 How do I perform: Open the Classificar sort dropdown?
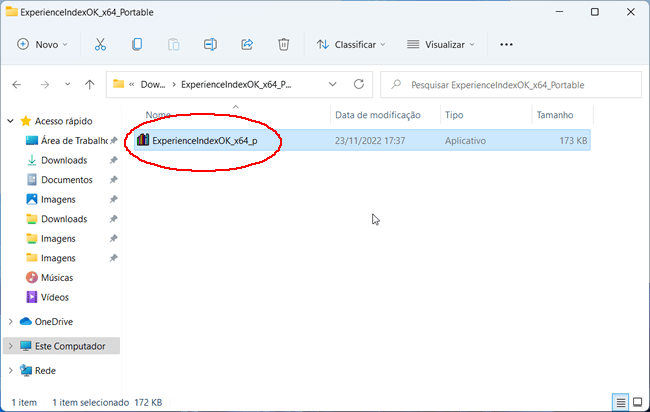click(351, 45)
